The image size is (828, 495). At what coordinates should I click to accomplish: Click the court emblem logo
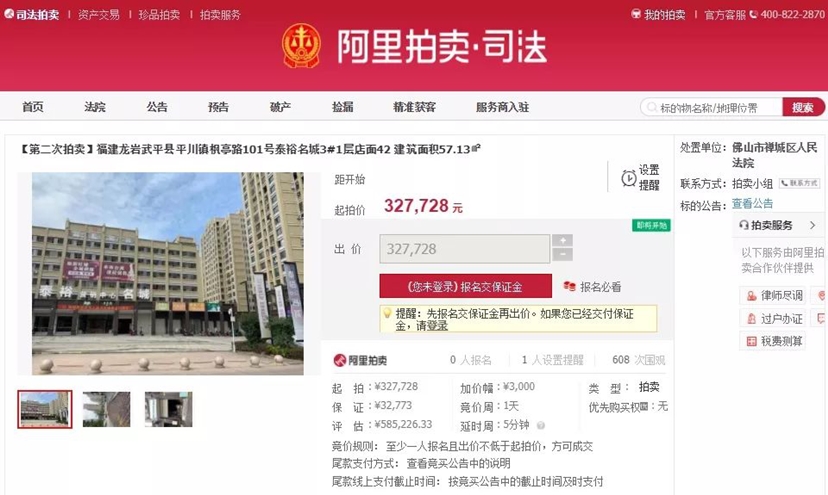pos(301,45)
